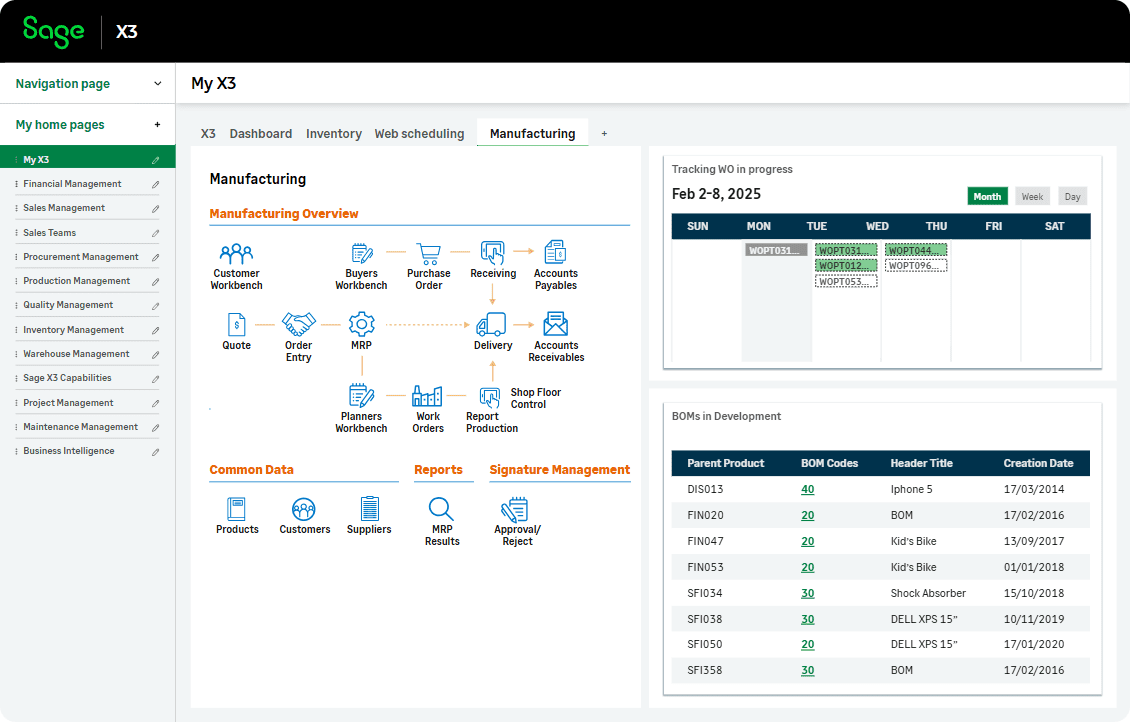Open Accounts Receivables envelope icon
Screen dimensions: 1130x723
point(556,324)
